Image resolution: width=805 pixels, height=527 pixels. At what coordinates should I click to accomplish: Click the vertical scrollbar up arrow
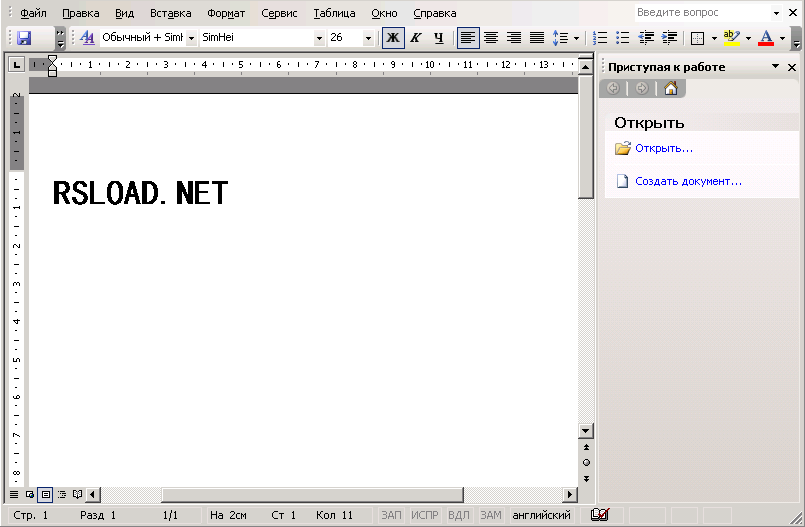coord(585,67)
